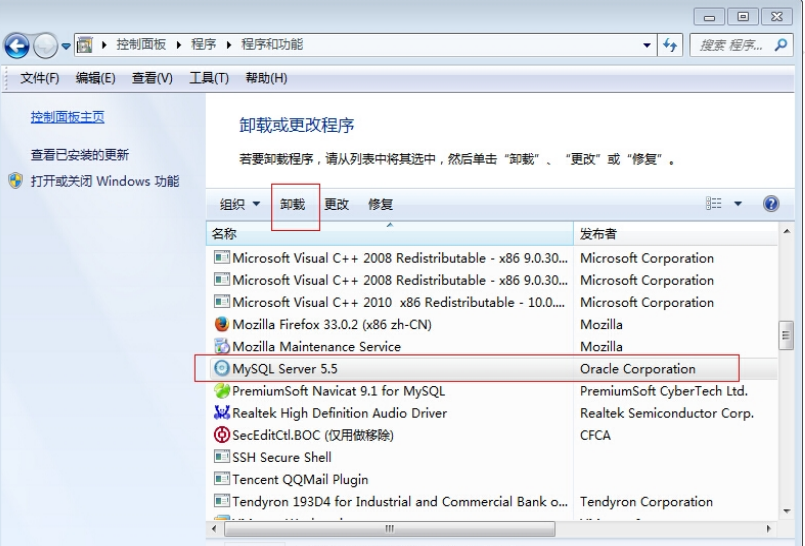
Task: Click the Back navigation arrow
Action: click(x=17, y=46)
